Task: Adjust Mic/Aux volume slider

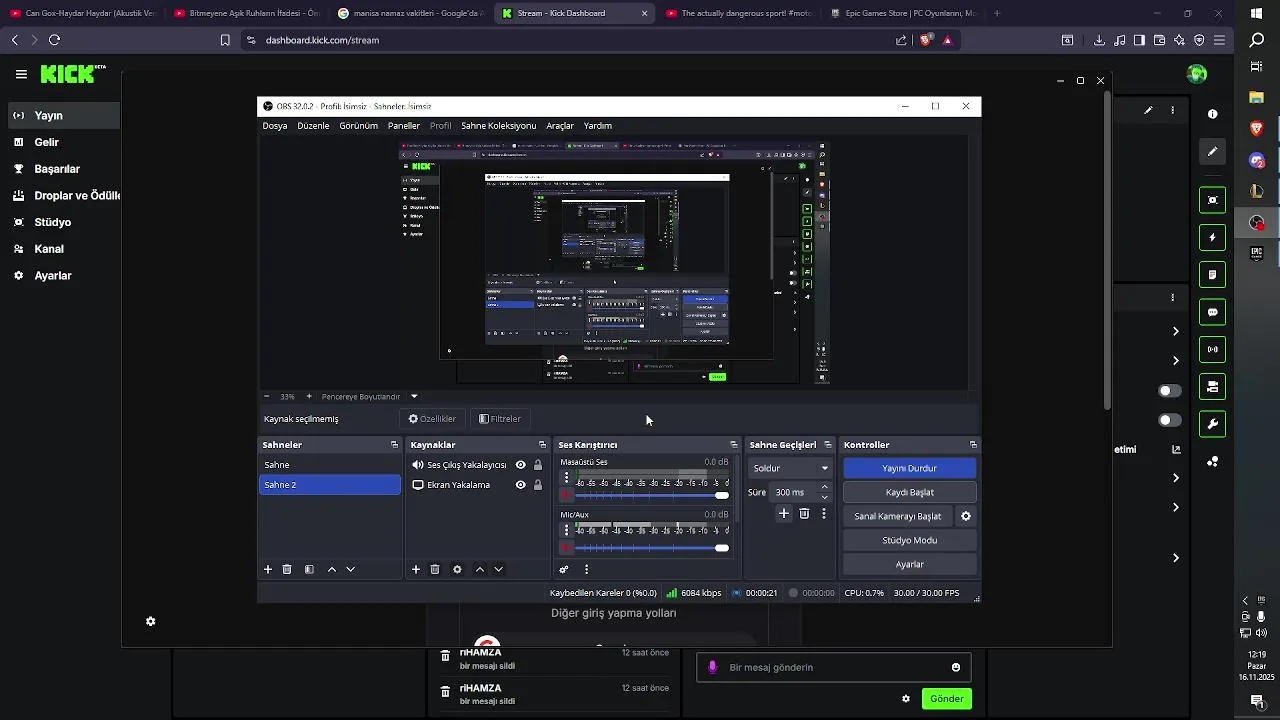Action: [652, 548]
